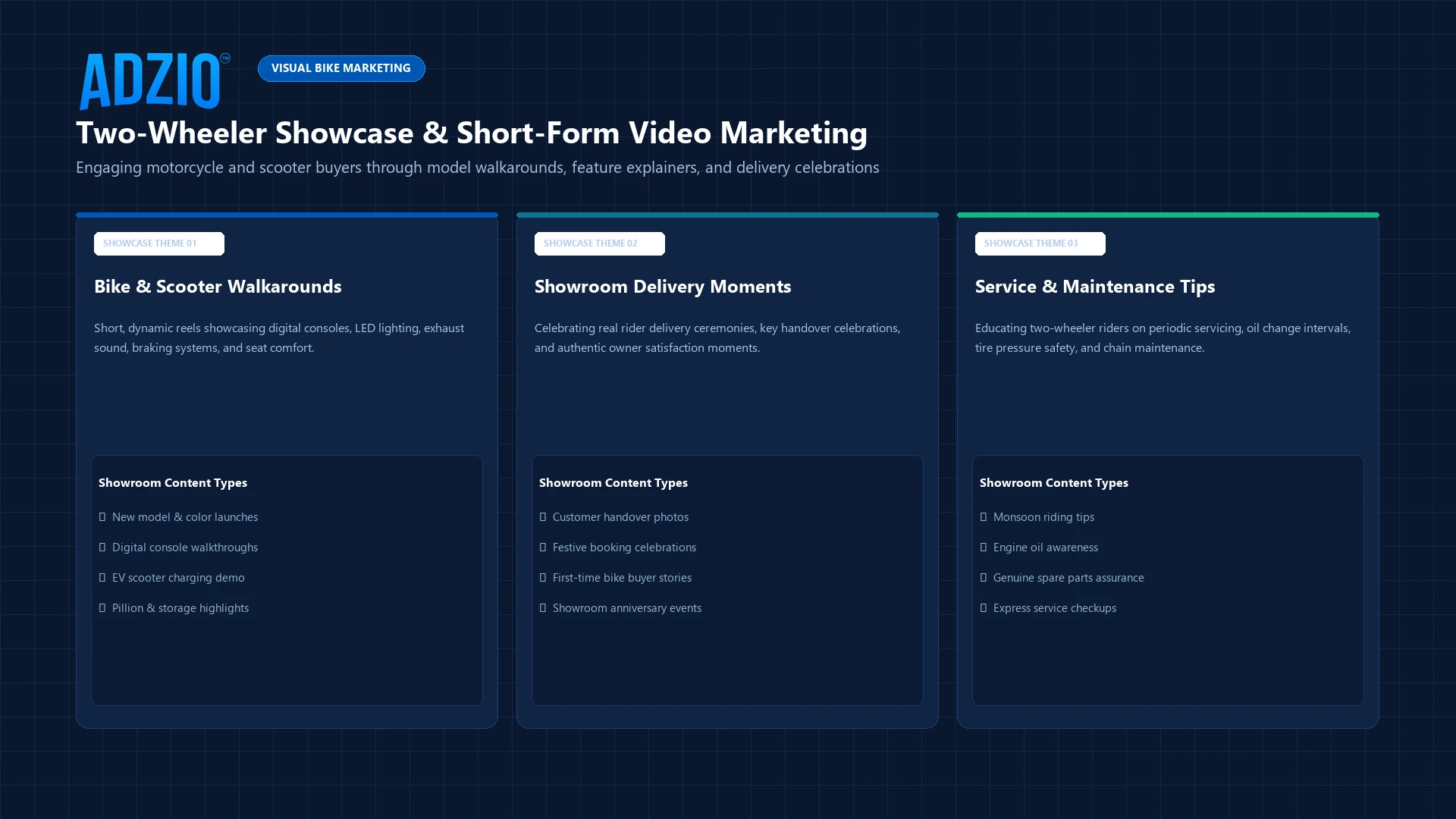The height and width of the screenshot is (819, 1456).
Task: Select EV scooter charging demo
Action: (x=178, y=578)
